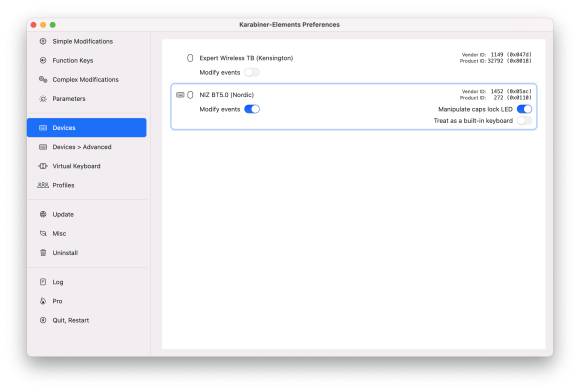The height and width of the screenshot is (392, 580).
Task: Click the Log document icon
Action: [43, 282]
